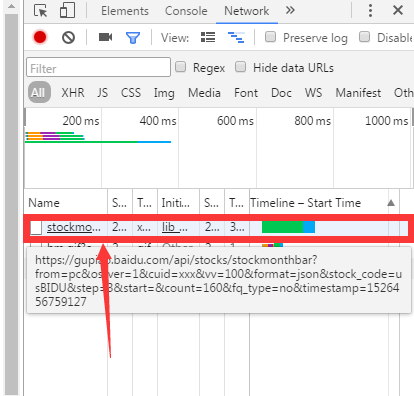414x396 pixels.
Task: Click 600 ms mark in overview timeline
Action: pos(235,121)
